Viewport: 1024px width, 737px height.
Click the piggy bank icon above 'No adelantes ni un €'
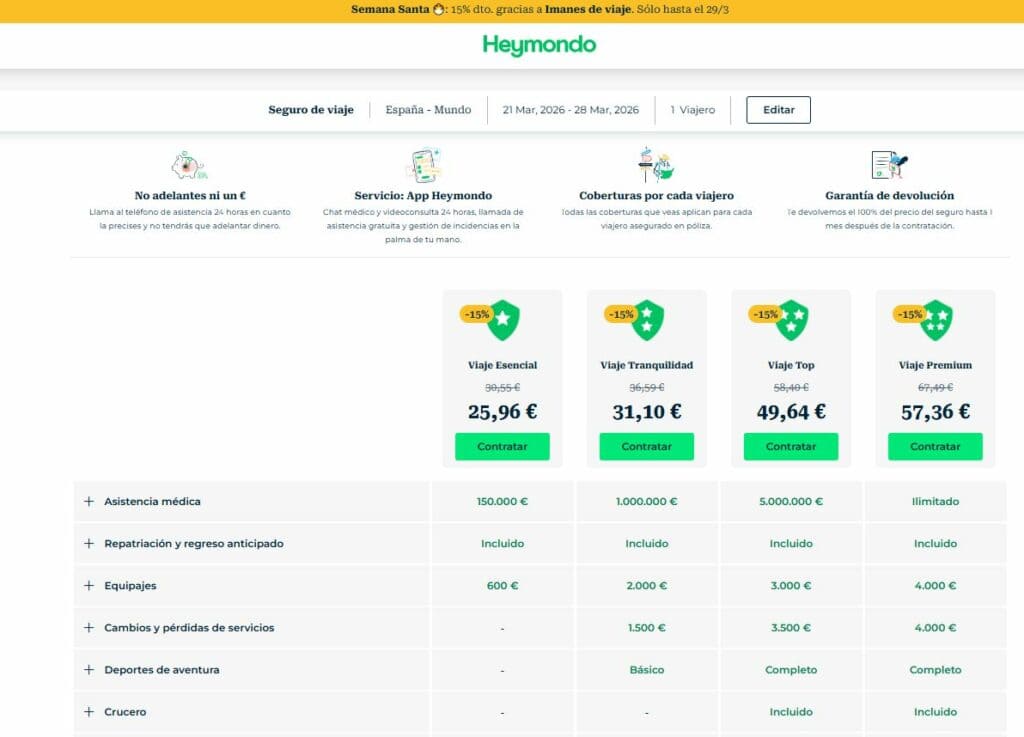pos(190,165)
